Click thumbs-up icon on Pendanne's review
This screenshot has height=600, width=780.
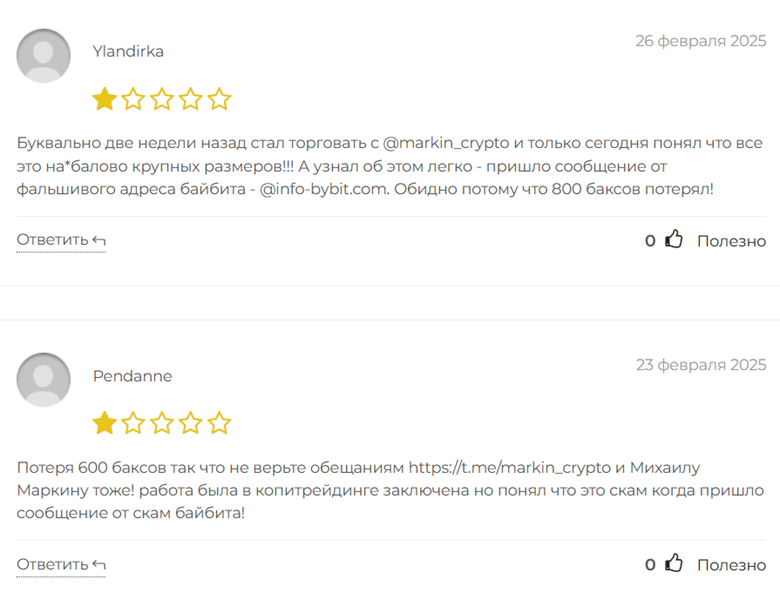tap(674, 564)
